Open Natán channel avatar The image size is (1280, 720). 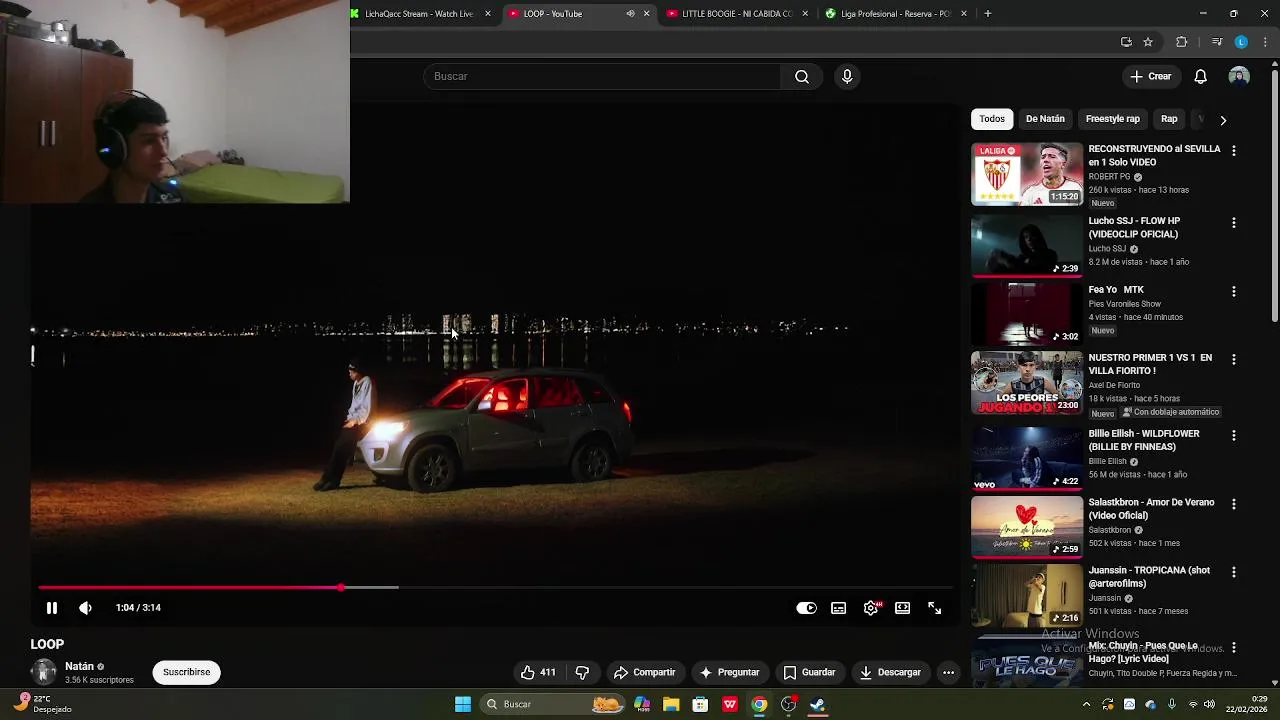(43, 672)
